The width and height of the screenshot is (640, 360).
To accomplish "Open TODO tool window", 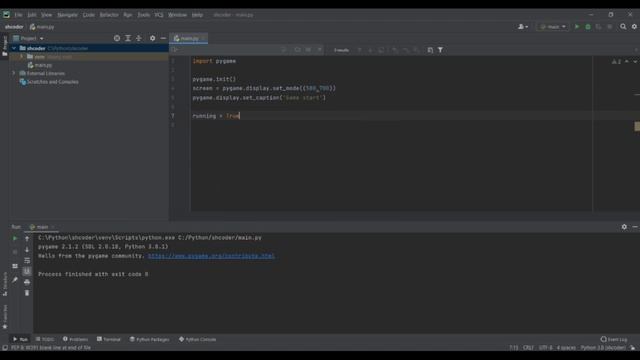I will [x=45, y=339].
